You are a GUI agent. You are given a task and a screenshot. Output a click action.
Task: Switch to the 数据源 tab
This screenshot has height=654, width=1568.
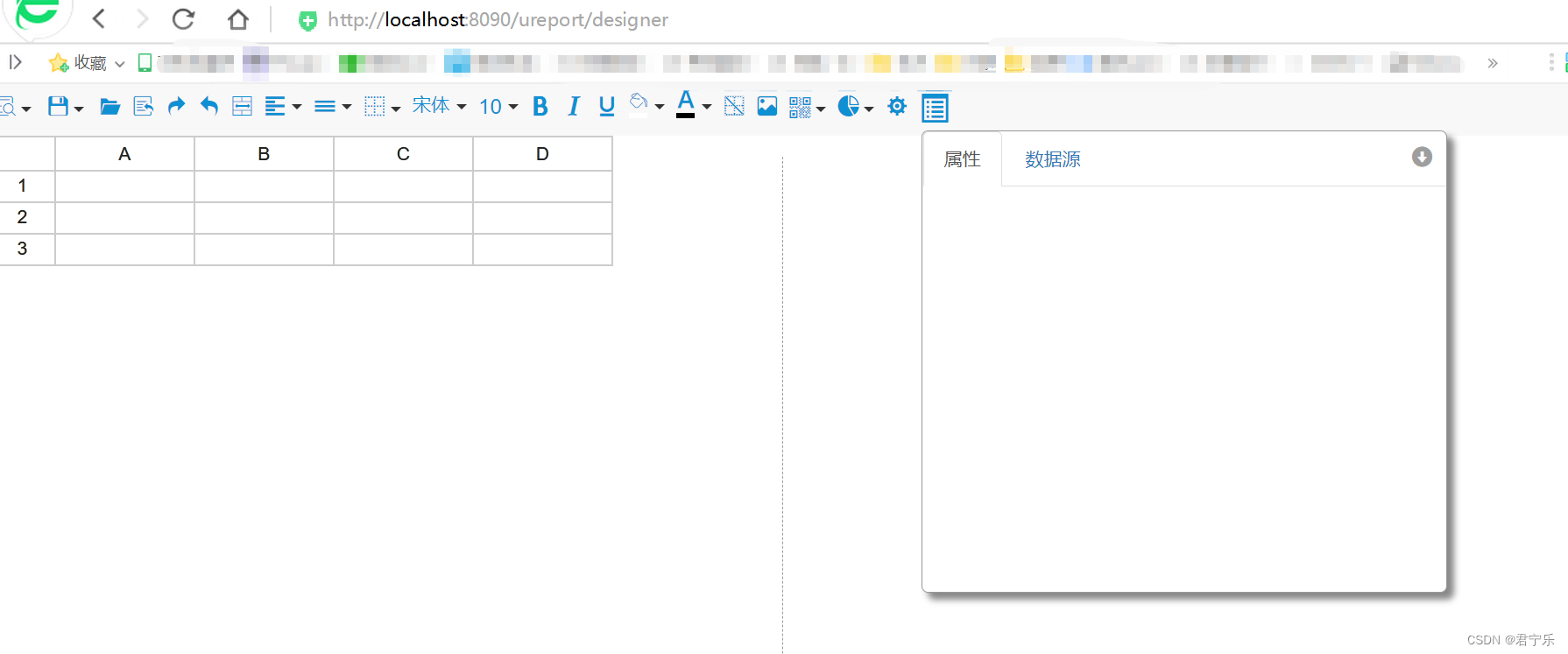pos(1053,159)
